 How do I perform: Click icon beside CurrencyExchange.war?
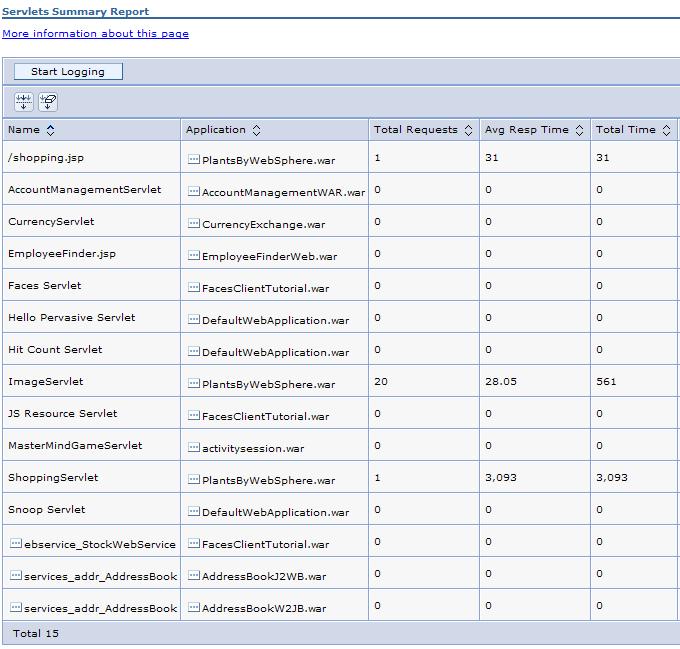[193, 223]
